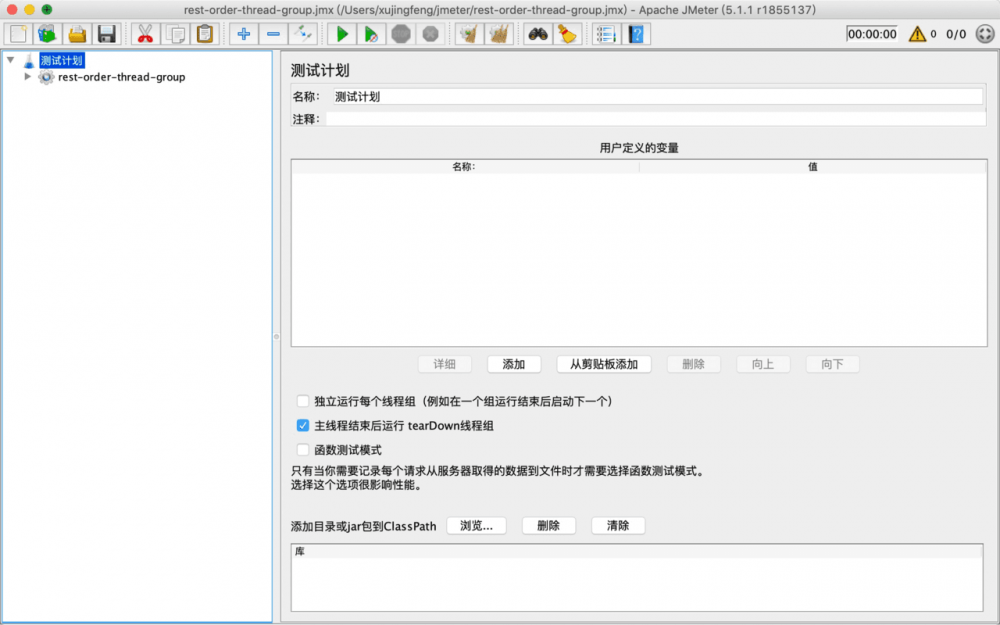Click the 浏览 button to add a jar

[x=476, y=525]
